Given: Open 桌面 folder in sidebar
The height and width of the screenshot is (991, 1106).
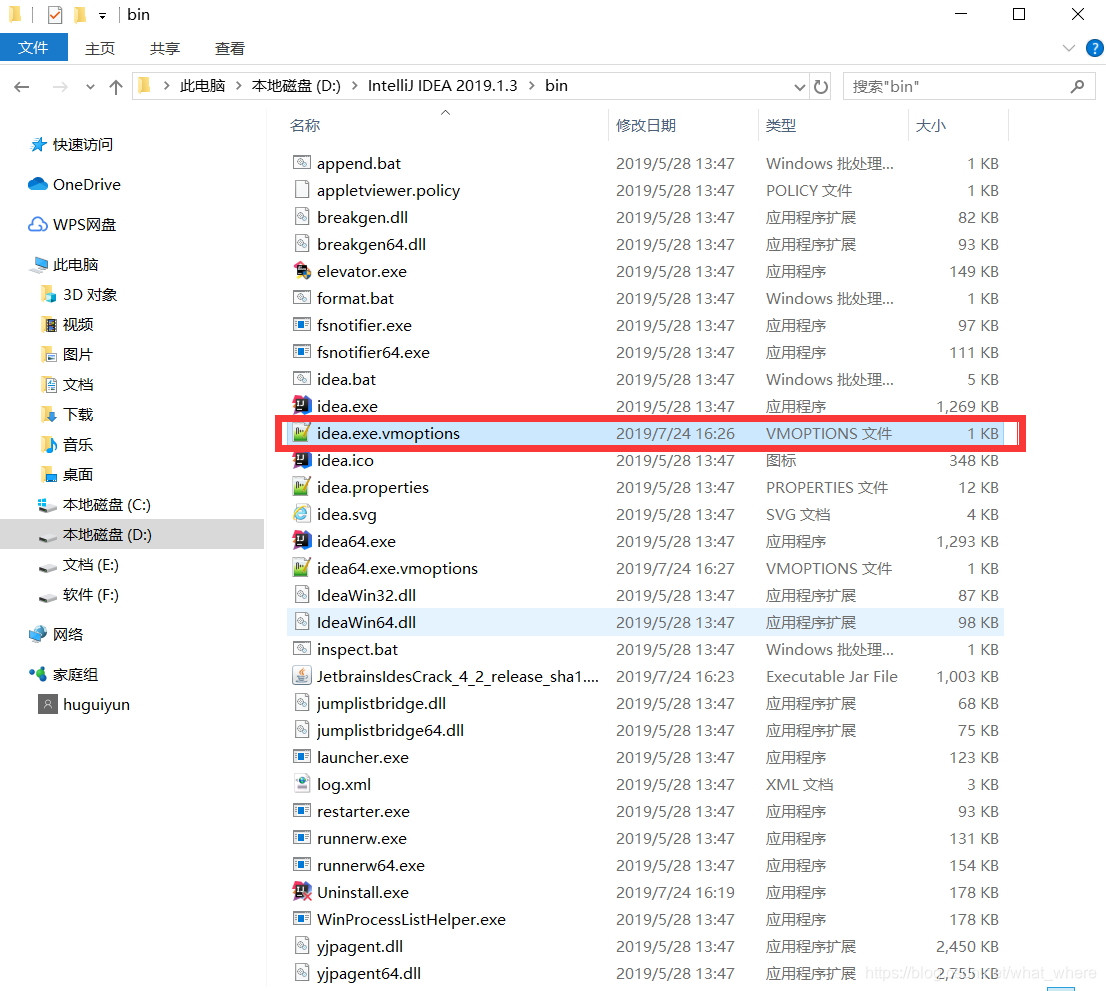Looking at the screenshot, I should [x=78, y=475].
